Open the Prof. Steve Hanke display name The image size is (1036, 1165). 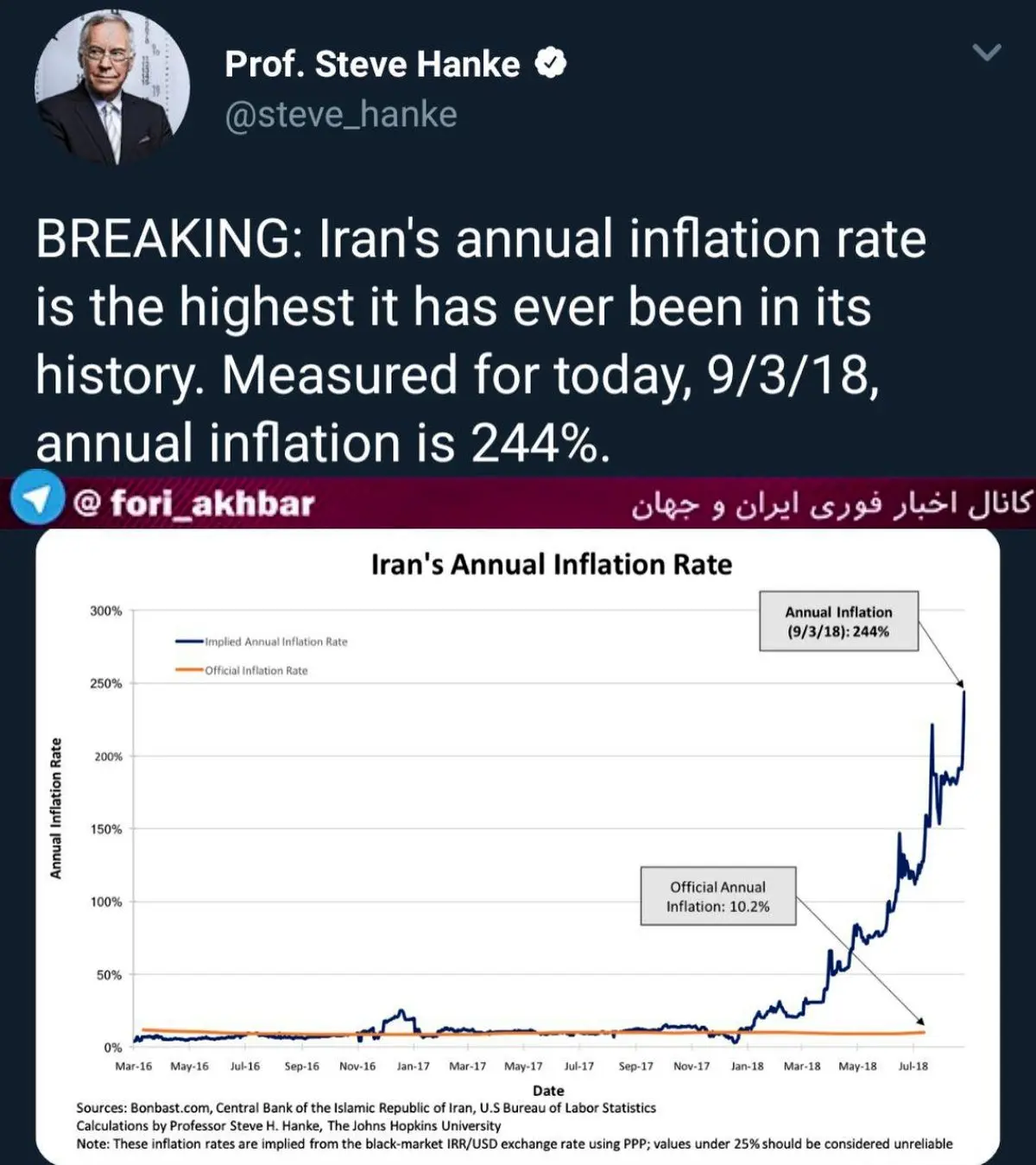click(x=372, y=64)
